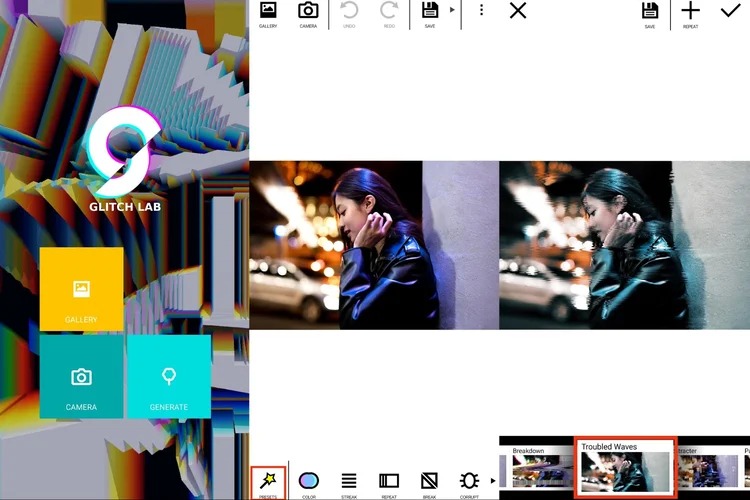This screenshot has height=500, width=750.
Task: Click the Glitch Lab logo
Action: (x=124, y=159)
